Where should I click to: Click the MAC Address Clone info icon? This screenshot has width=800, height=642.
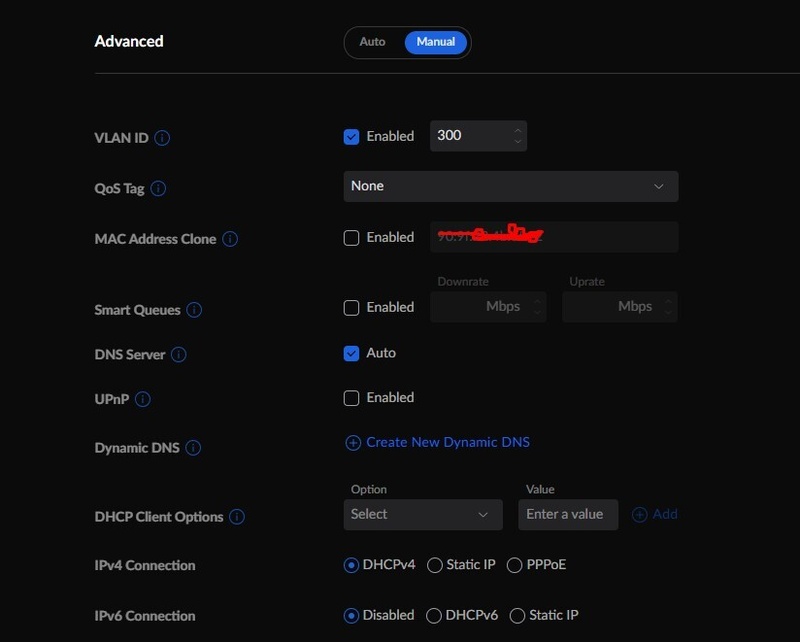[230, 239]
